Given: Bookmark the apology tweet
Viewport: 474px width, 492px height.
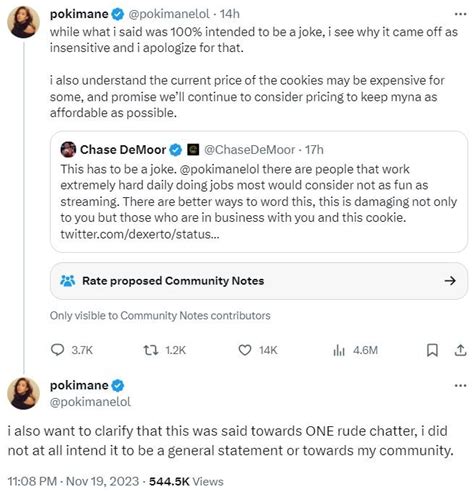Looking at the screenshot, I should pos(432,350).
